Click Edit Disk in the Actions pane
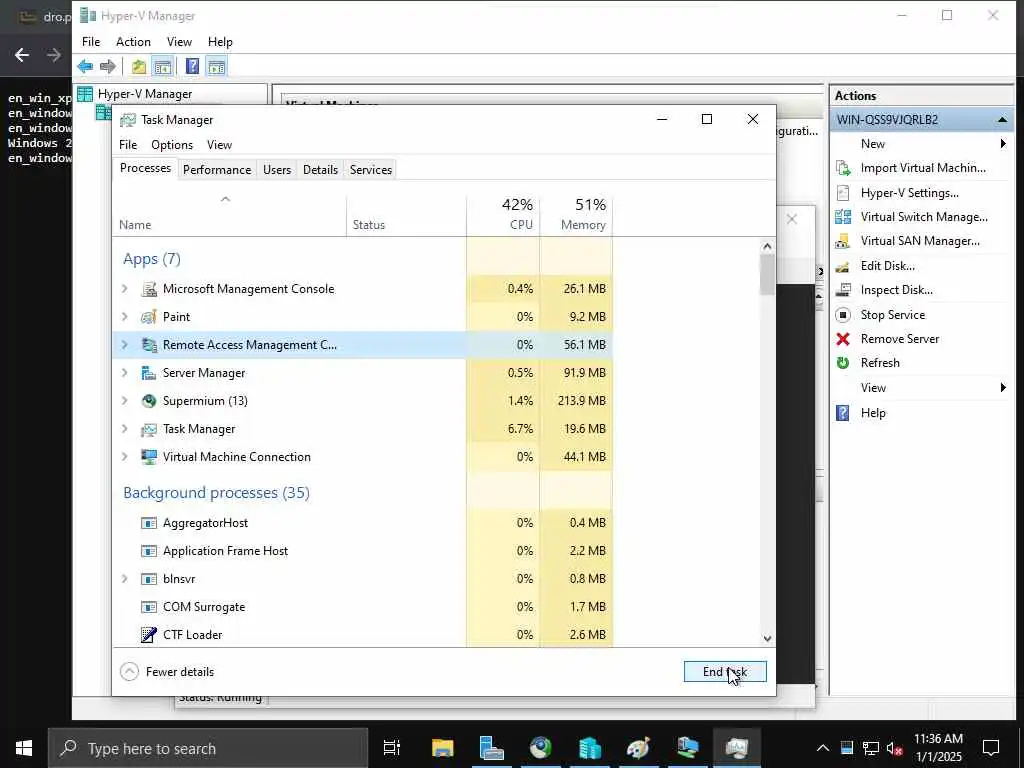Image resolution: width=1024 pixels, height=768 pixels. click(888, 266)
